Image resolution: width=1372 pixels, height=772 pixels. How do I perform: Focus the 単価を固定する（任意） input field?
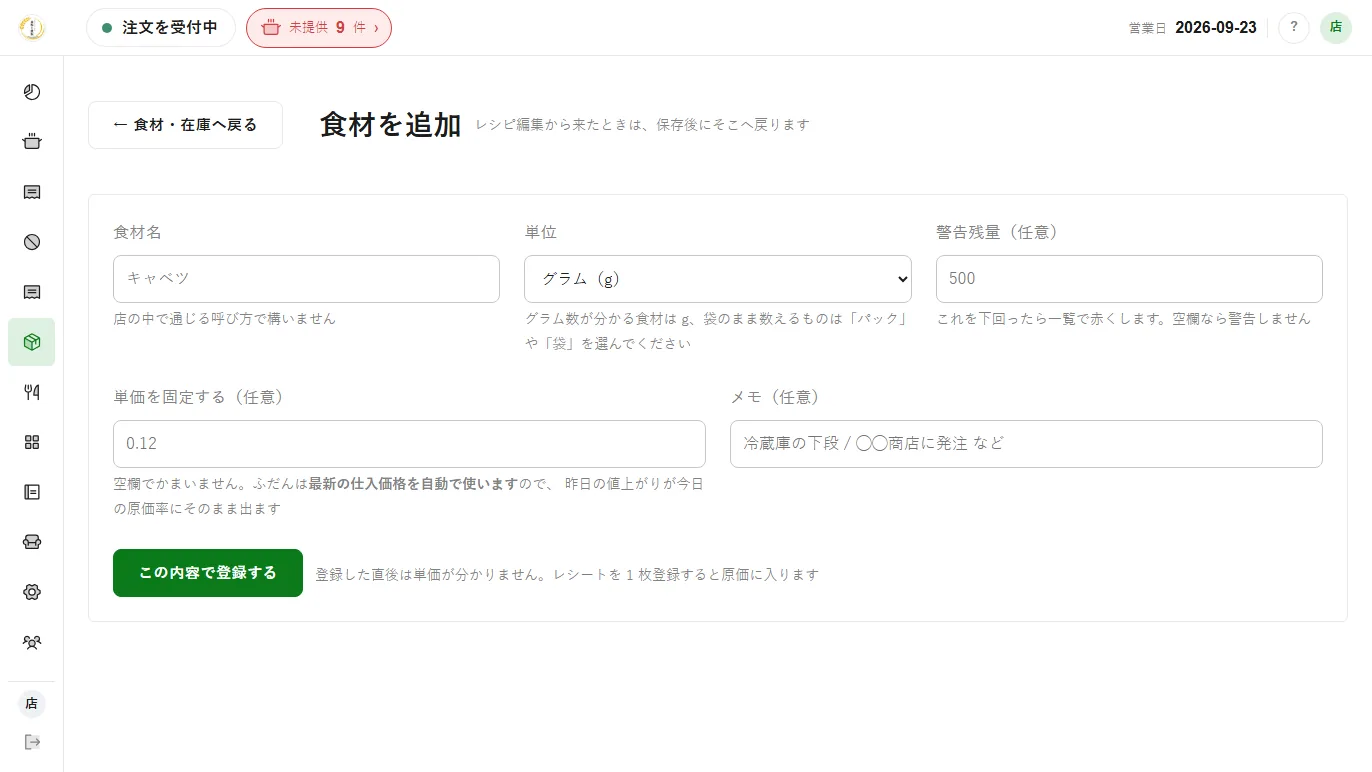point(409,444)
